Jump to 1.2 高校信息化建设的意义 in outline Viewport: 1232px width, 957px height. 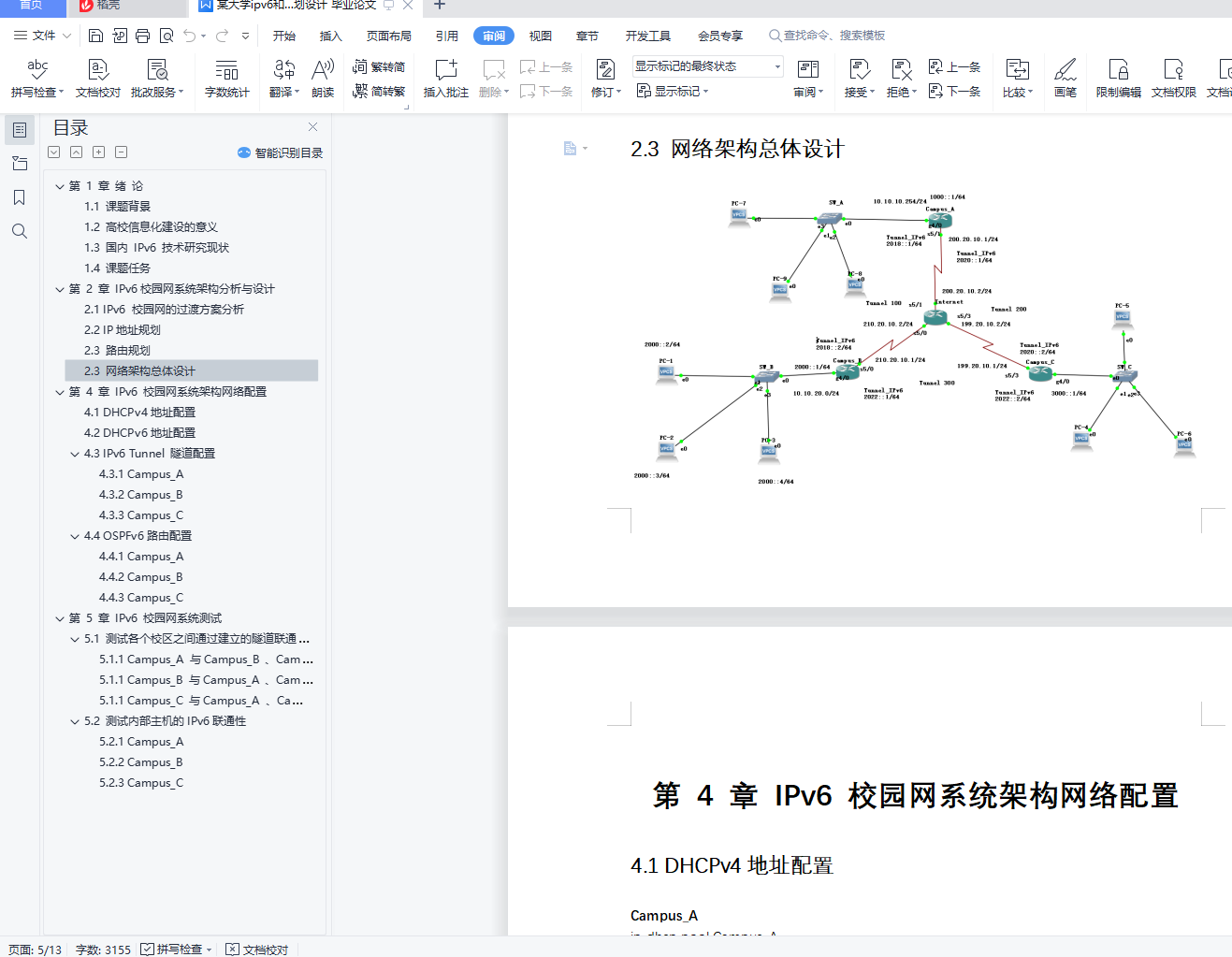pos(151,227)
